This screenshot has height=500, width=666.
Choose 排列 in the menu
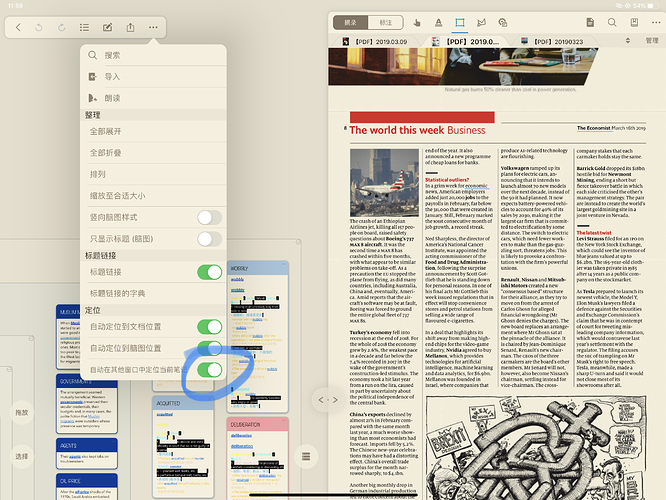pos(153,174)
